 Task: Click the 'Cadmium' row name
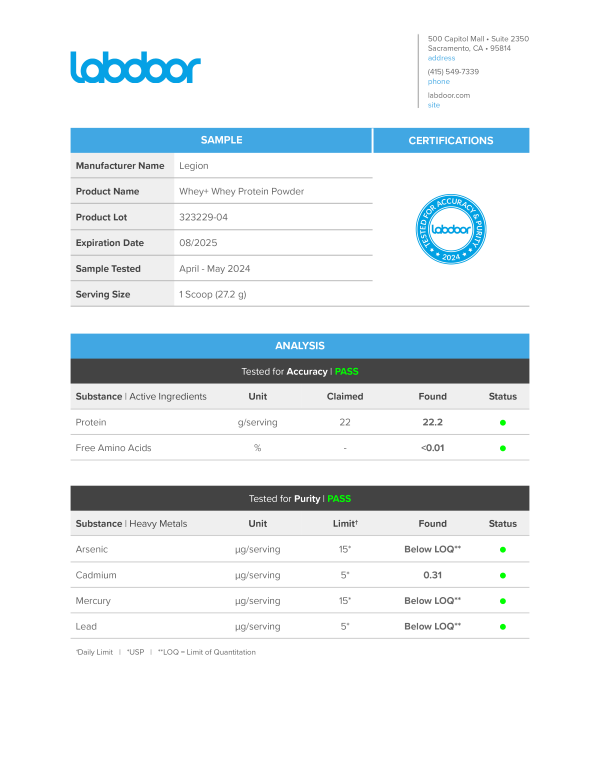[x=96, y=575]
